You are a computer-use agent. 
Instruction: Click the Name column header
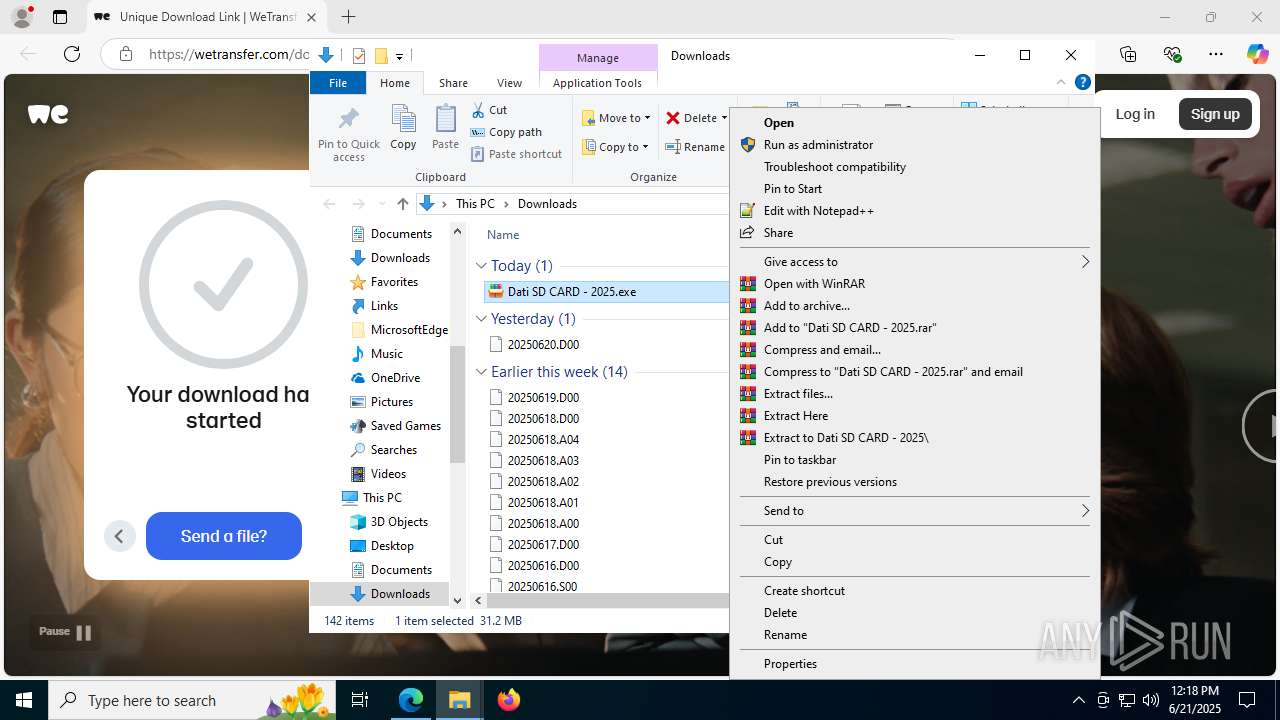tap(503, 235)
